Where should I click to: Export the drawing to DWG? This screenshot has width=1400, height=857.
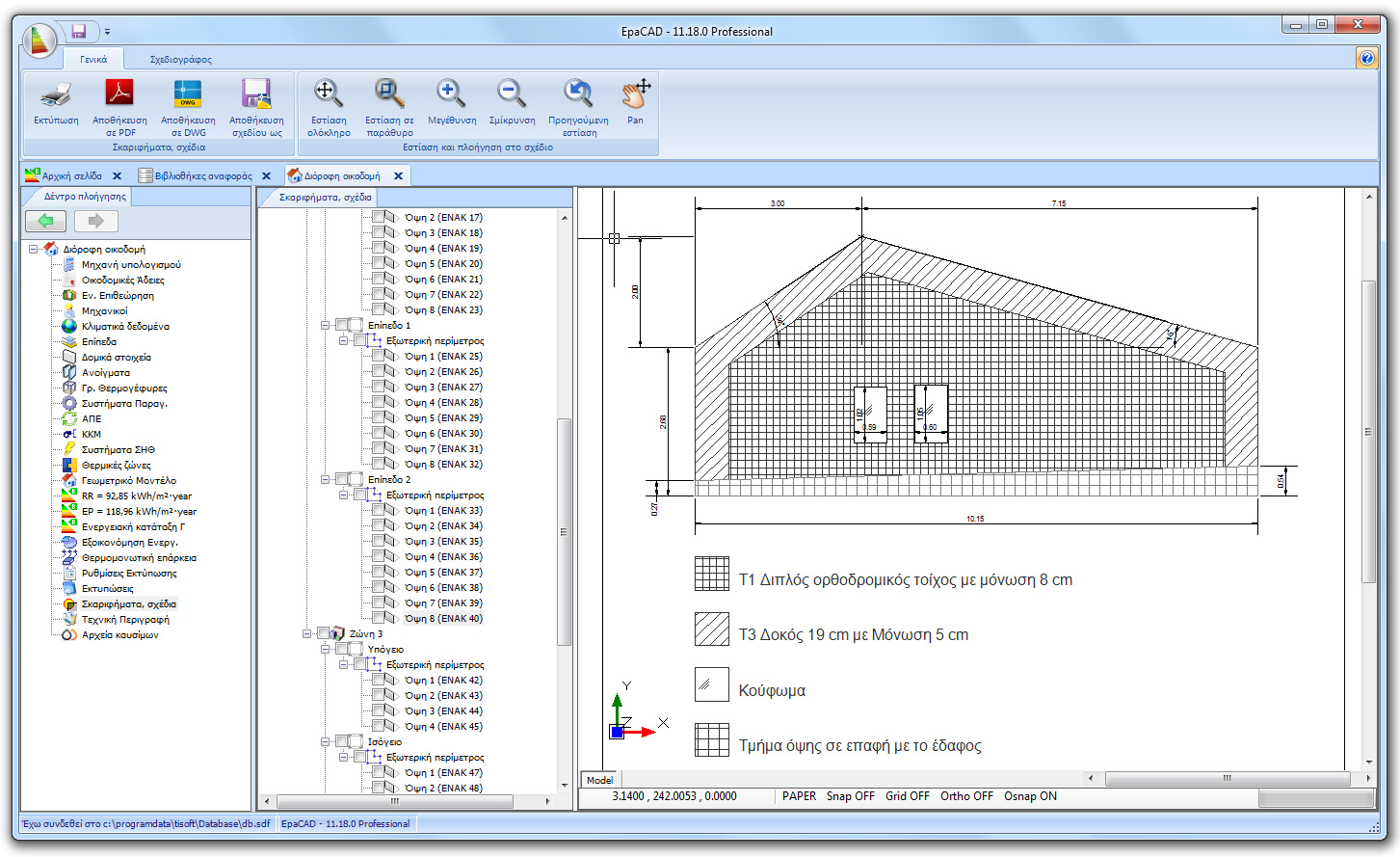(x=187, y=101)
